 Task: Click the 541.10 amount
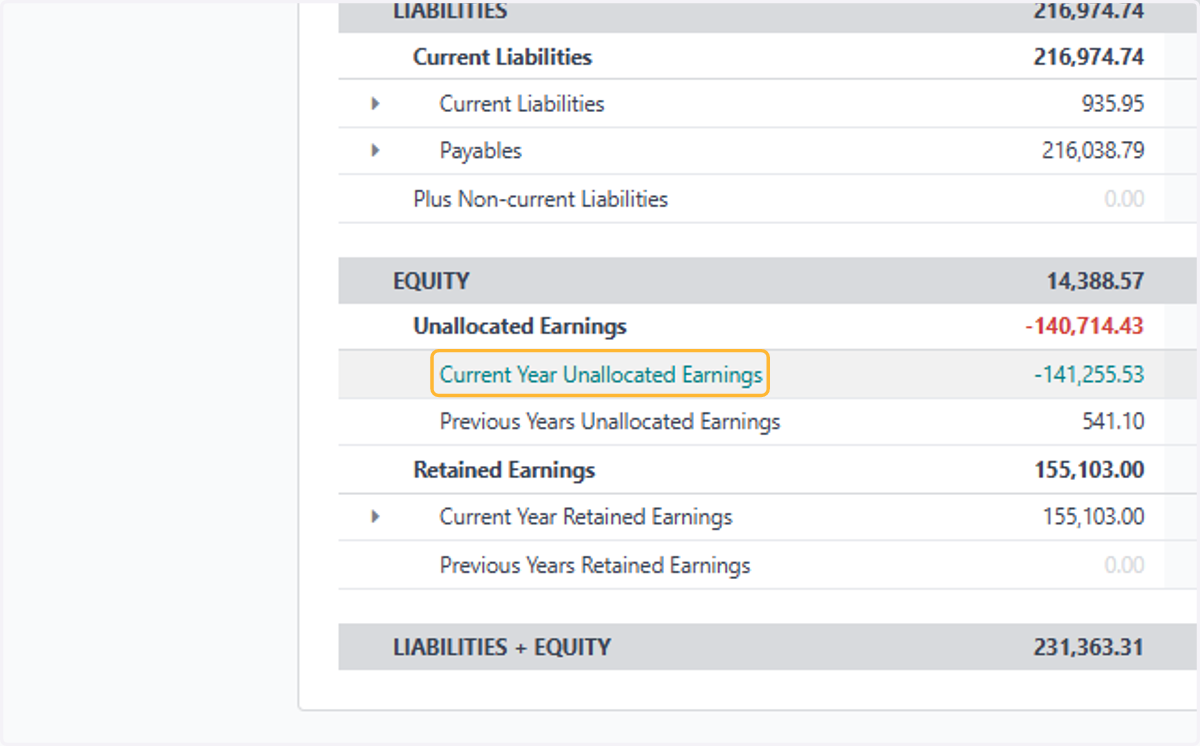click(x=1114, y=422)
